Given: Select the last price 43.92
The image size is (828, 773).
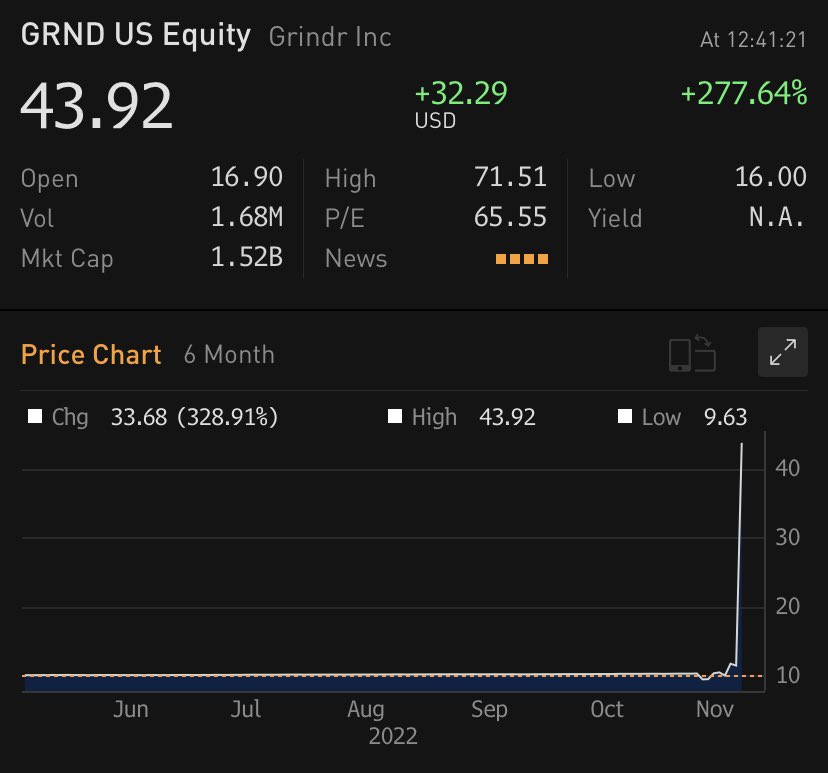Looking at the screenshot, I should [97, 106].
